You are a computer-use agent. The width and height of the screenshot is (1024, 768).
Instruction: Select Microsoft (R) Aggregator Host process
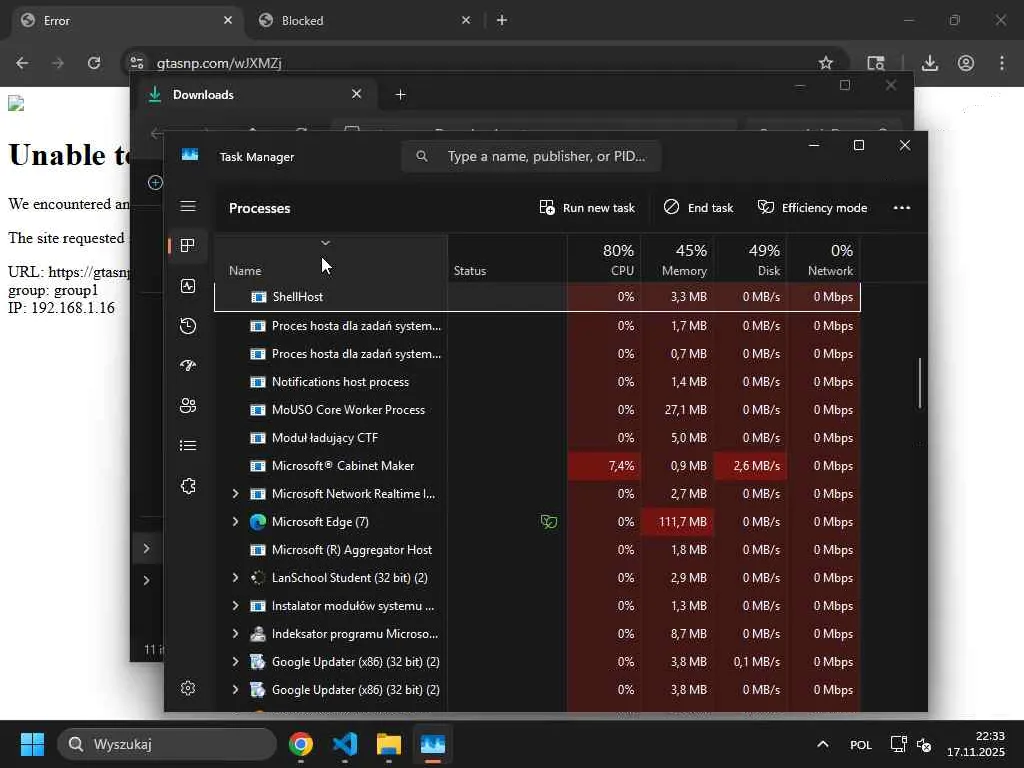537,550
